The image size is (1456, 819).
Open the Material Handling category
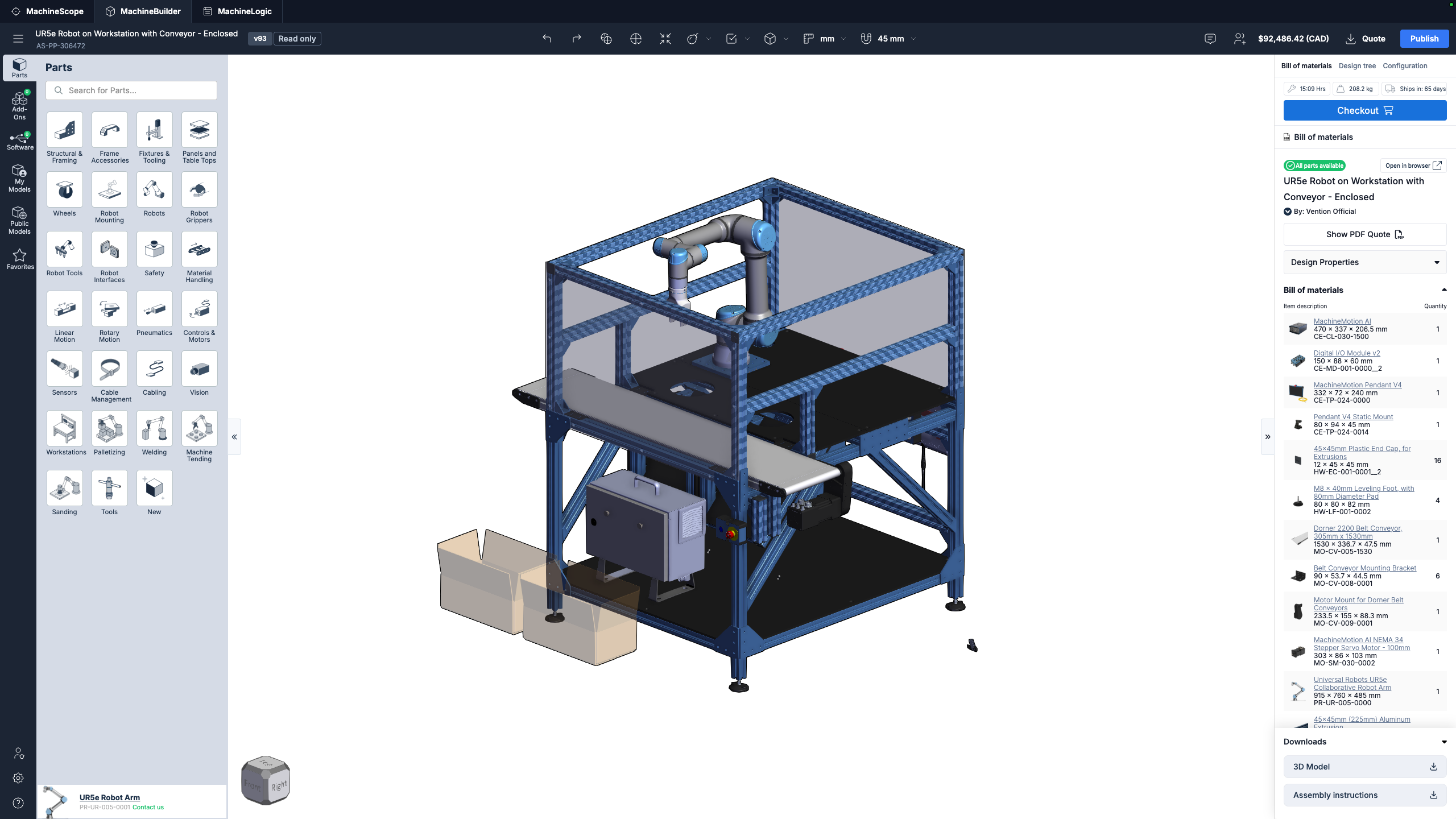click(x=199, y=258)
